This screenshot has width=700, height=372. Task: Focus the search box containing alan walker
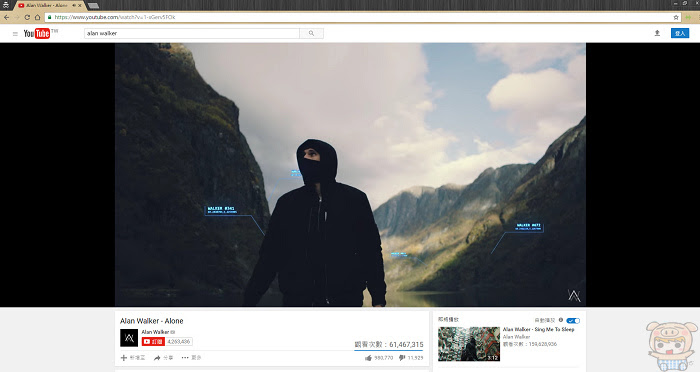point(192,33)
